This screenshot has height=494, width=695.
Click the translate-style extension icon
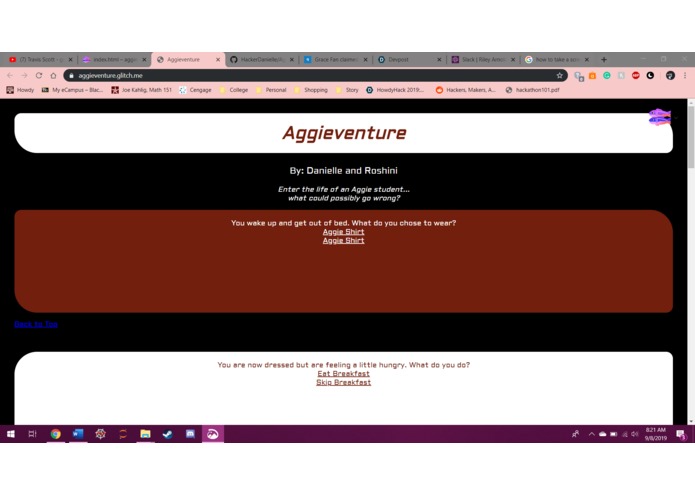click(x=579, y=76)
